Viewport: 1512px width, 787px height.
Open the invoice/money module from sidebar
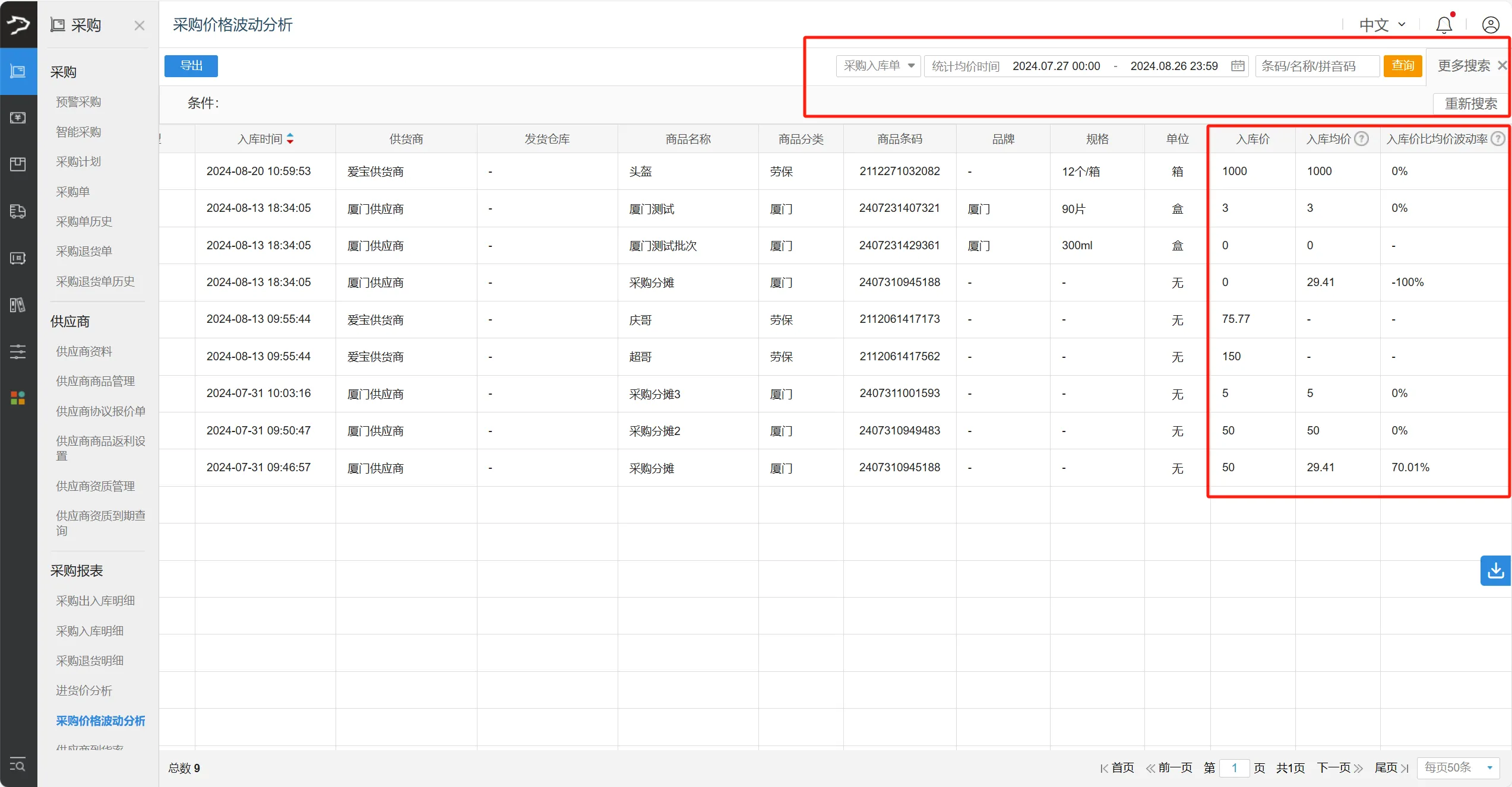[x=18, y=118]
